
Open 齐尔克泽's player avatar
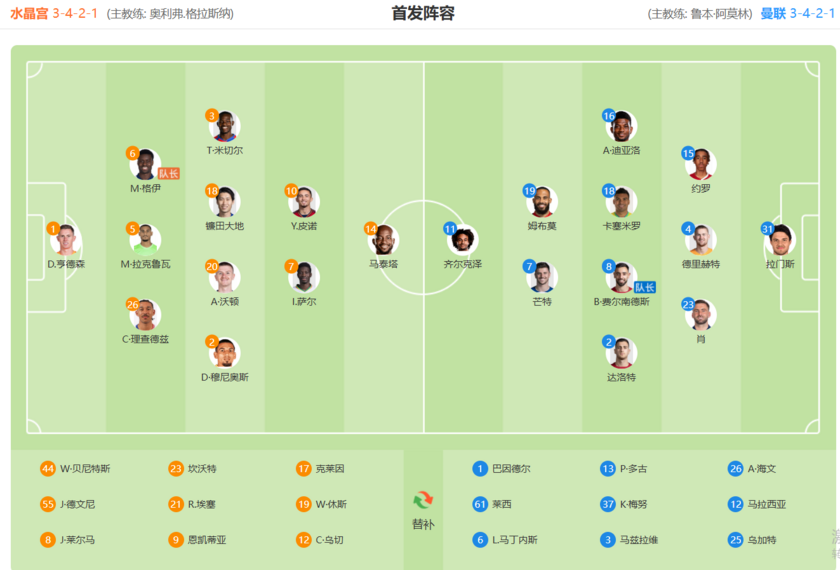tap(462, 240)
